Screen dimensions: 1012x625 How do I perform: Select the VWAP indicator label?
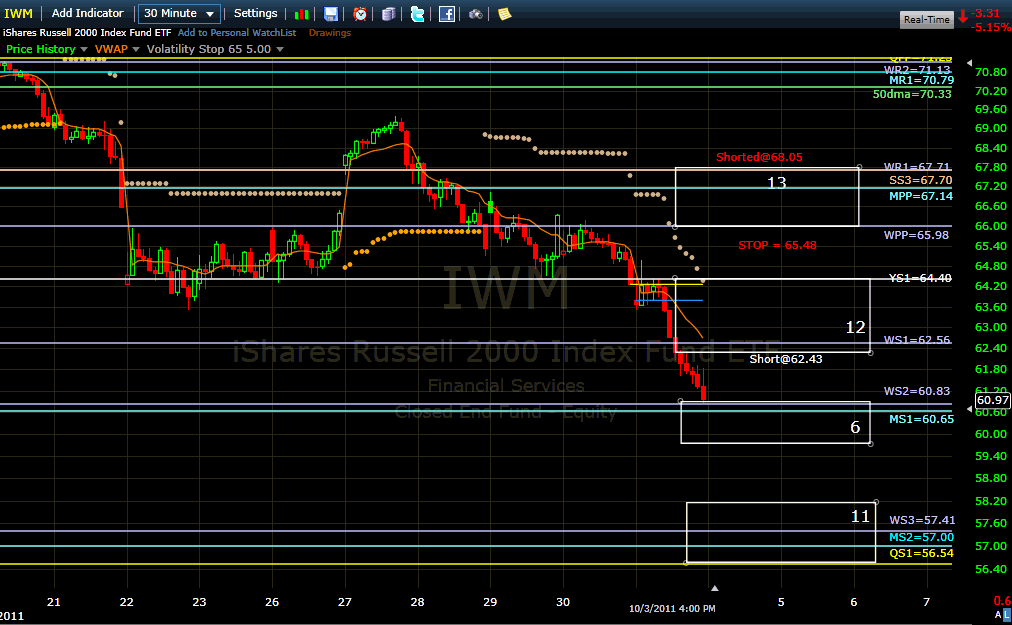coord(111,49)
